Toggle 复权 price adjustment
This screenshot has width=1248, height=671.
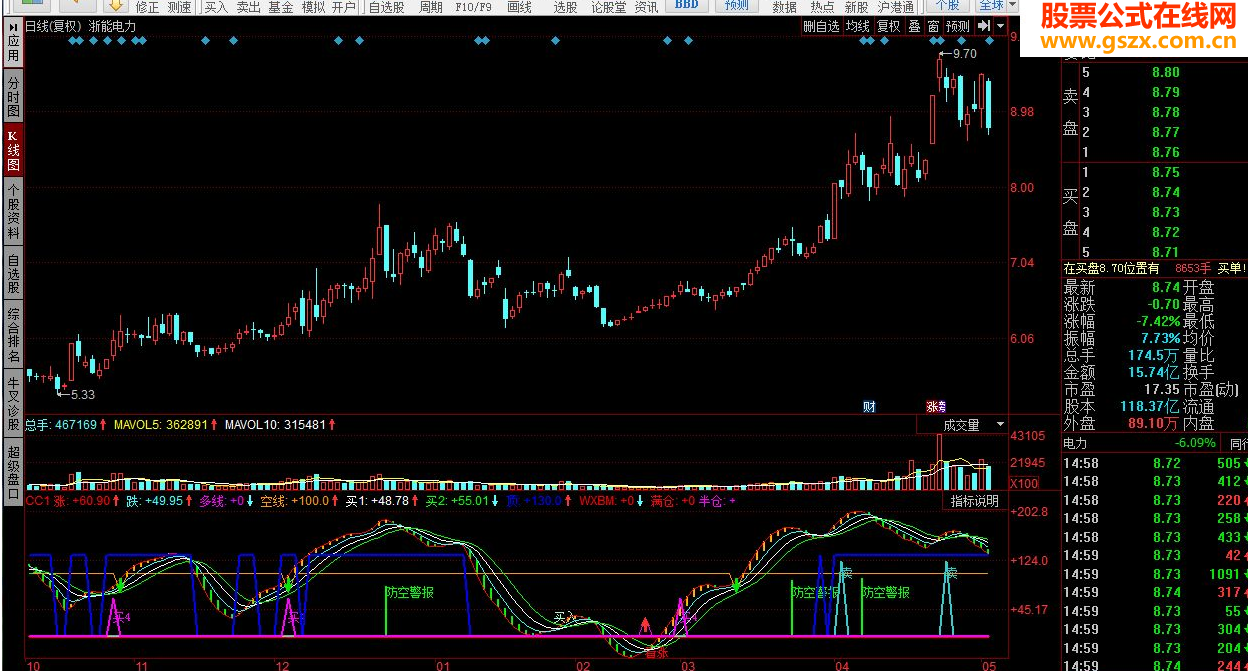[x=888, y=27]
